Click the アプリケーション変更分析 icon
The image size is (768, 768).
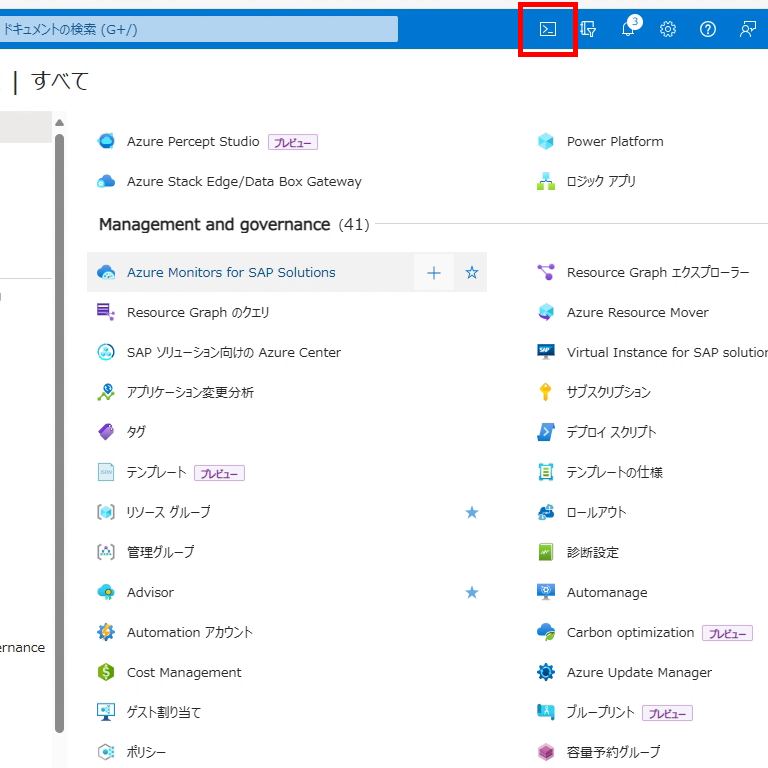[x=106, y=392]
